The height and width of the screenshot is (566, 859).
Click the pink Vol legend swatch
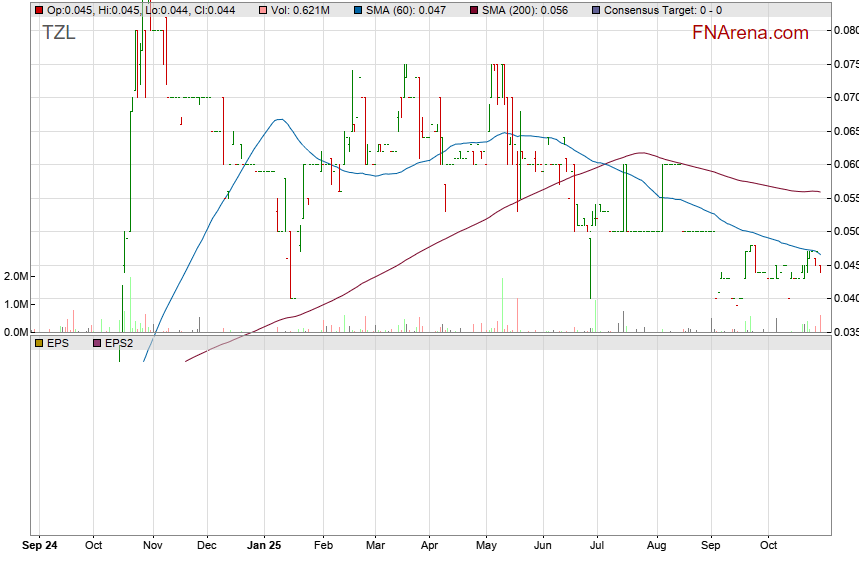[x=263, y=10]
